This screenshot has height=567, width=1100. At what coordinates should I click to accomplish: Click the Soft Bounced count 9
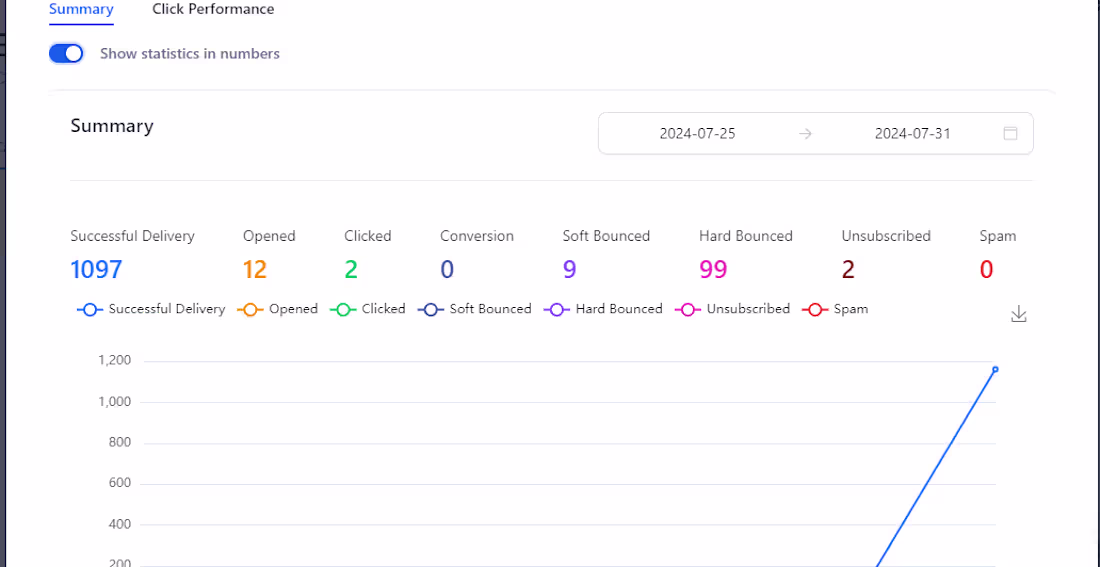(569, 269)
